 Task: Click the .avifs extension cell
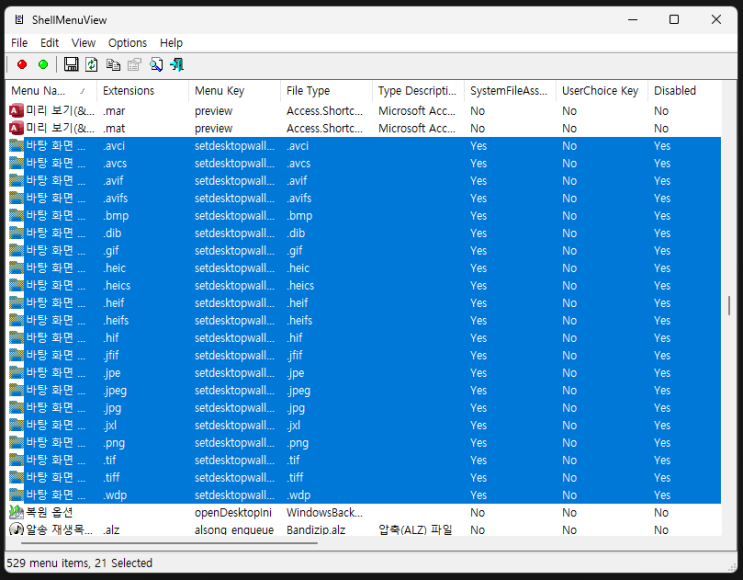pos(115,198)
